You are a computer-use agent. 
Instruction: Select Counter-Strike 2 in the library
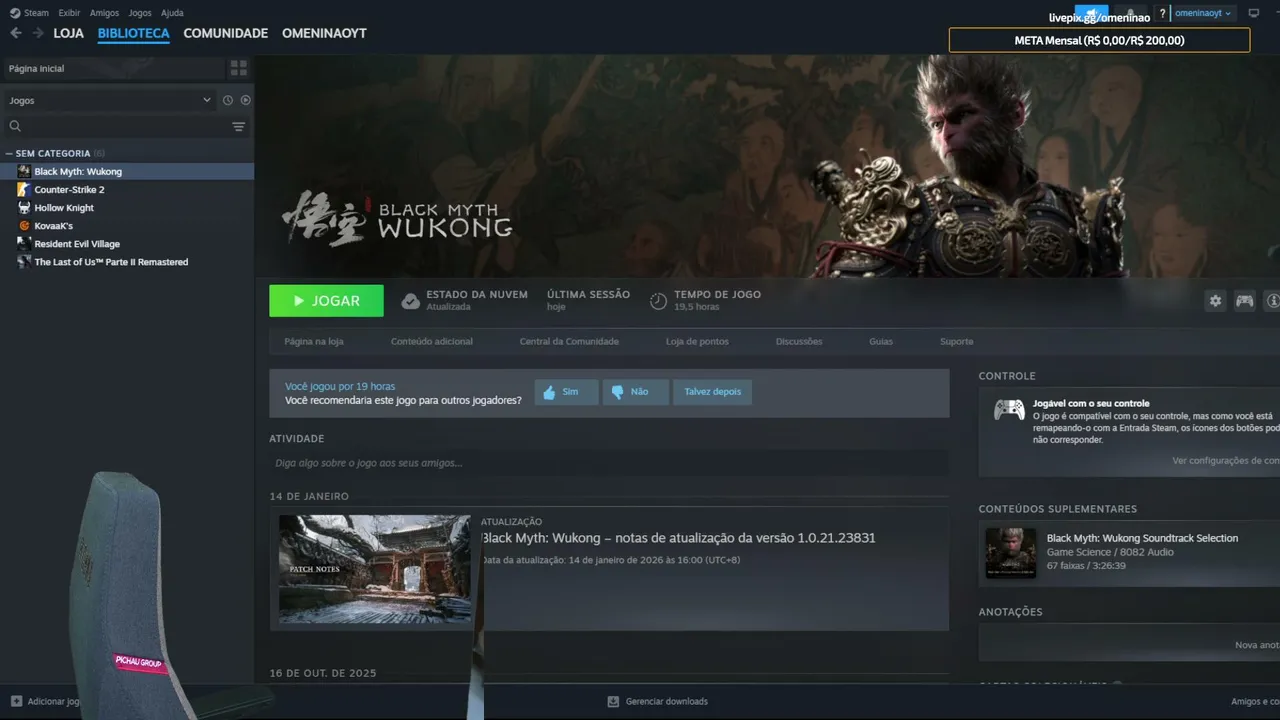coord(127,190)
